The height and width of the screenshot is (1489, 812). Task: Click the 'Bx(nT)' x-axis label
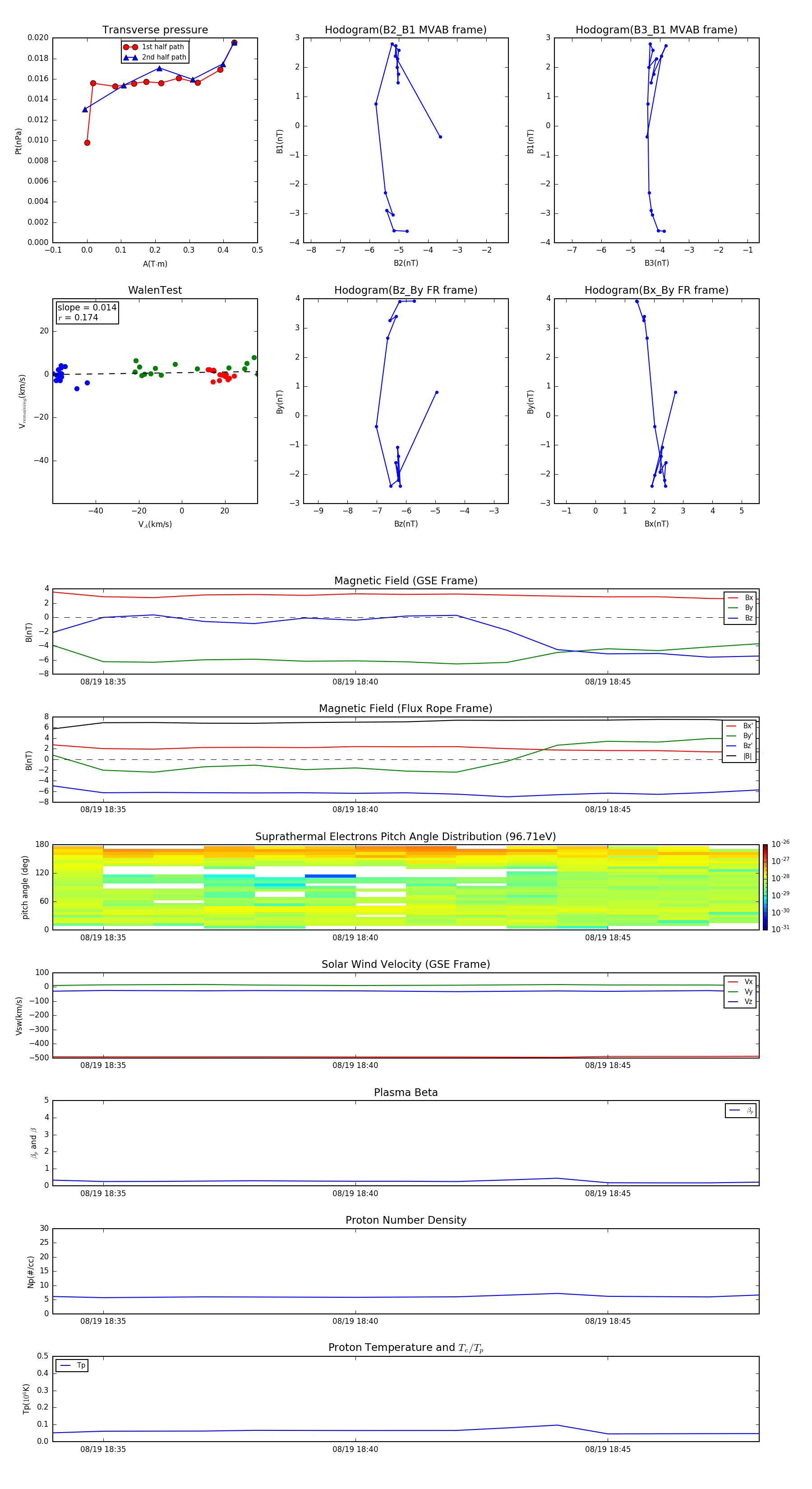click(656, 524)
